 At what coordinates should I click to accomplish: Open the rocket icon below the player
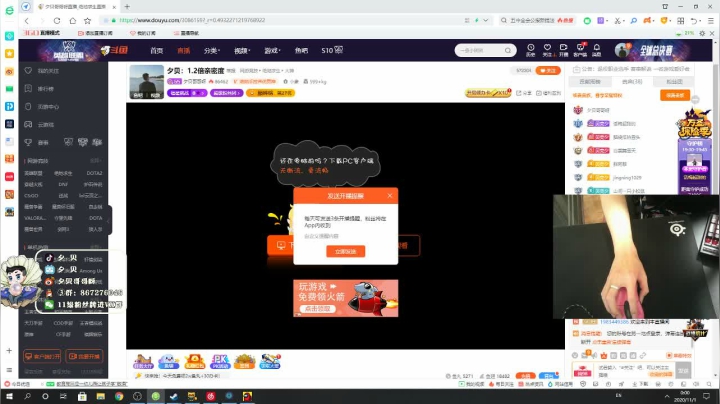pyautogui.click(x=270, y=361)
